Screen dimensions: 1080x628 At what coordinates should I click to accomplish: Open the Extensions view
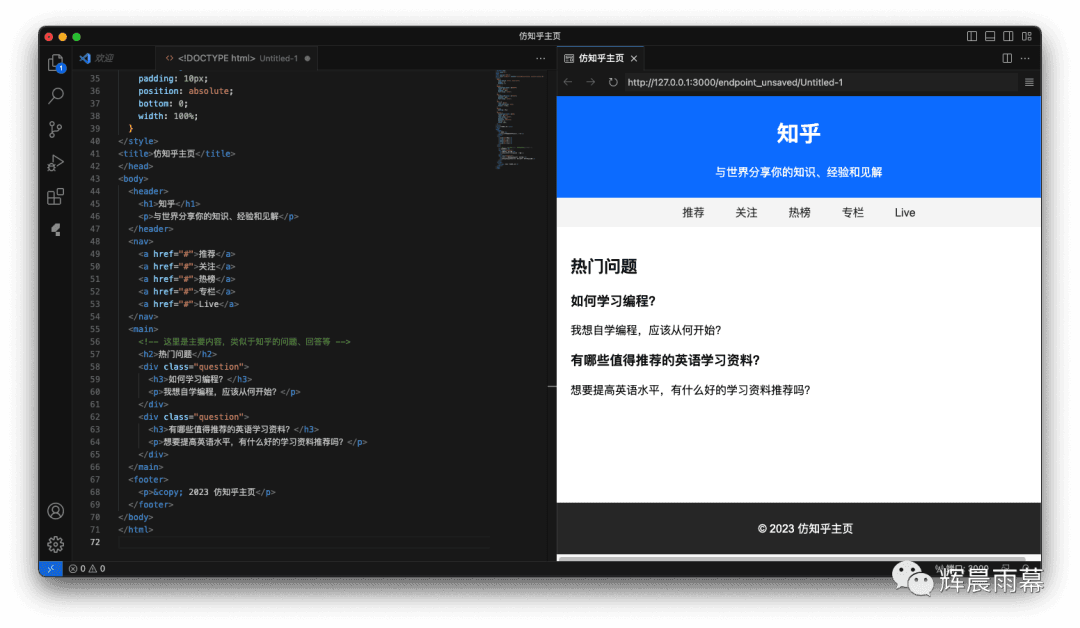56,197
